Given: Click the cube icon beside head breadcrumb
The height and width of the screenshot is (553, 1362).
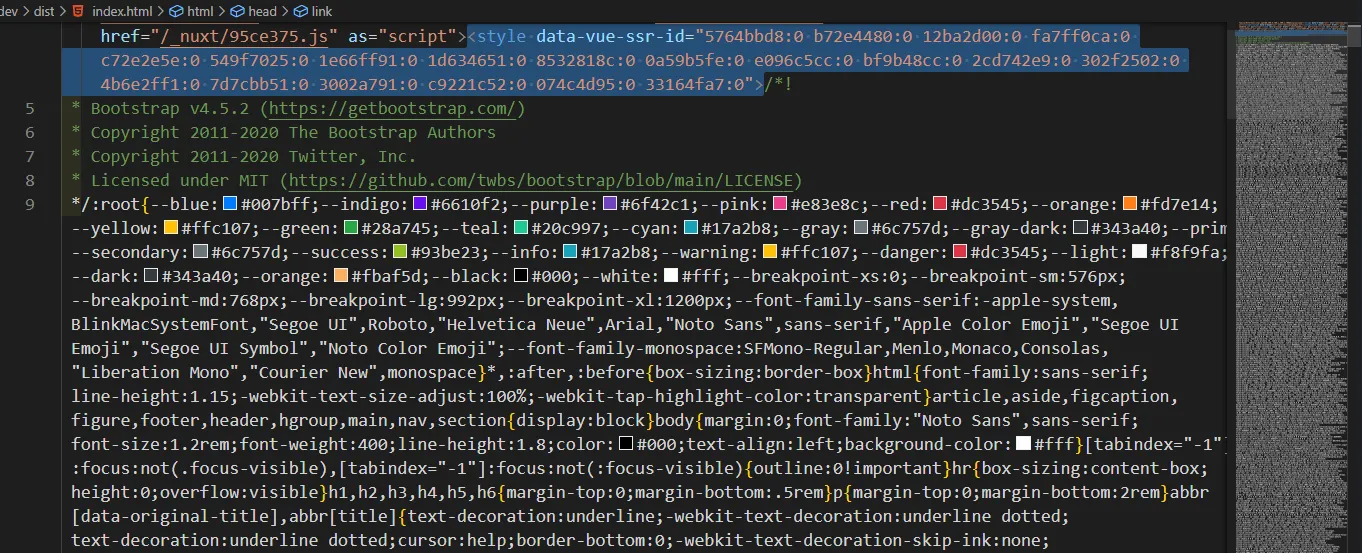Looking at the screenshot, I should tap(239, 11).
